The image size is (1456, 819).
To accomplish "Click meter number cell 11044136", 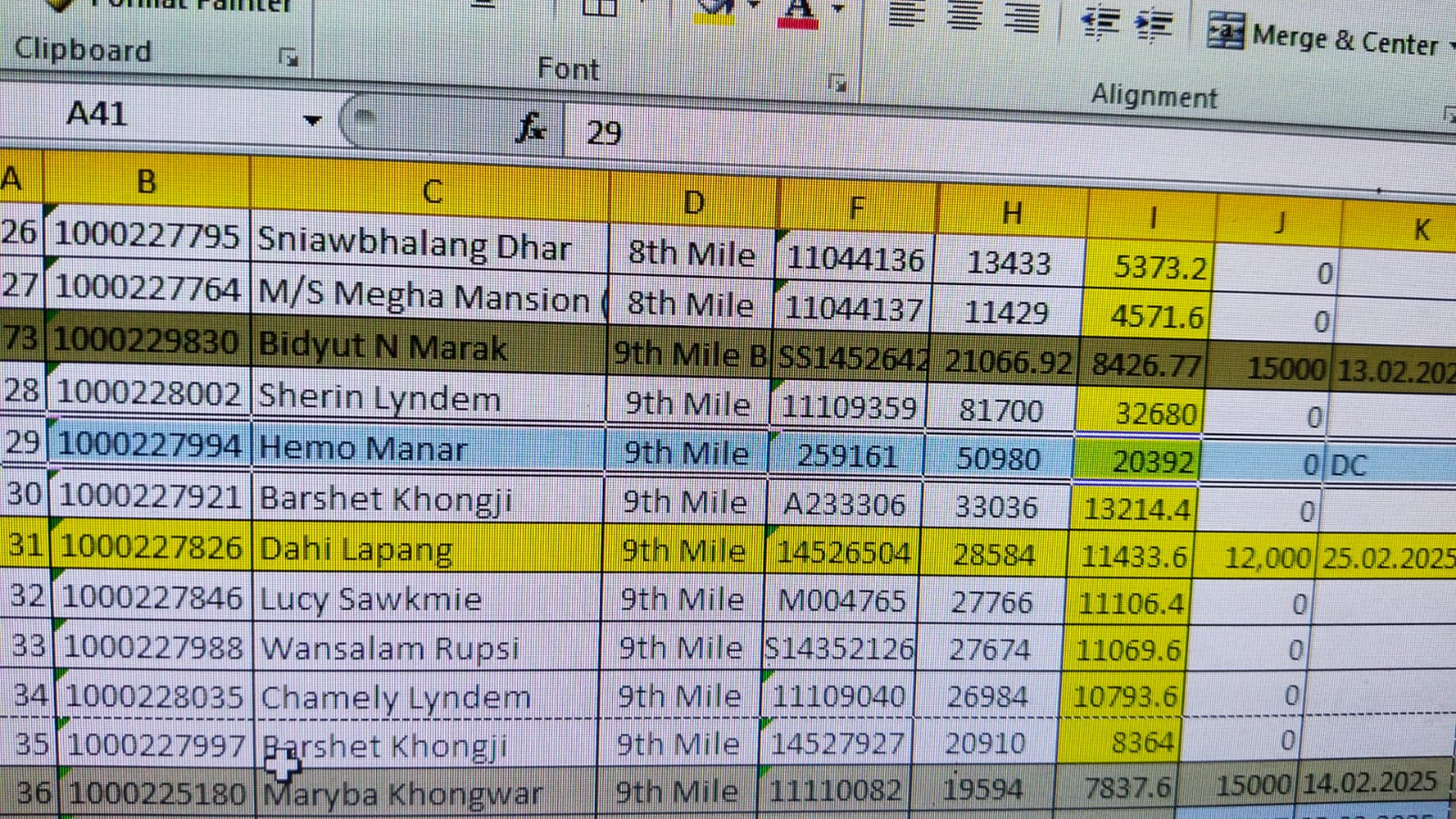I will (x=855, y=260).
